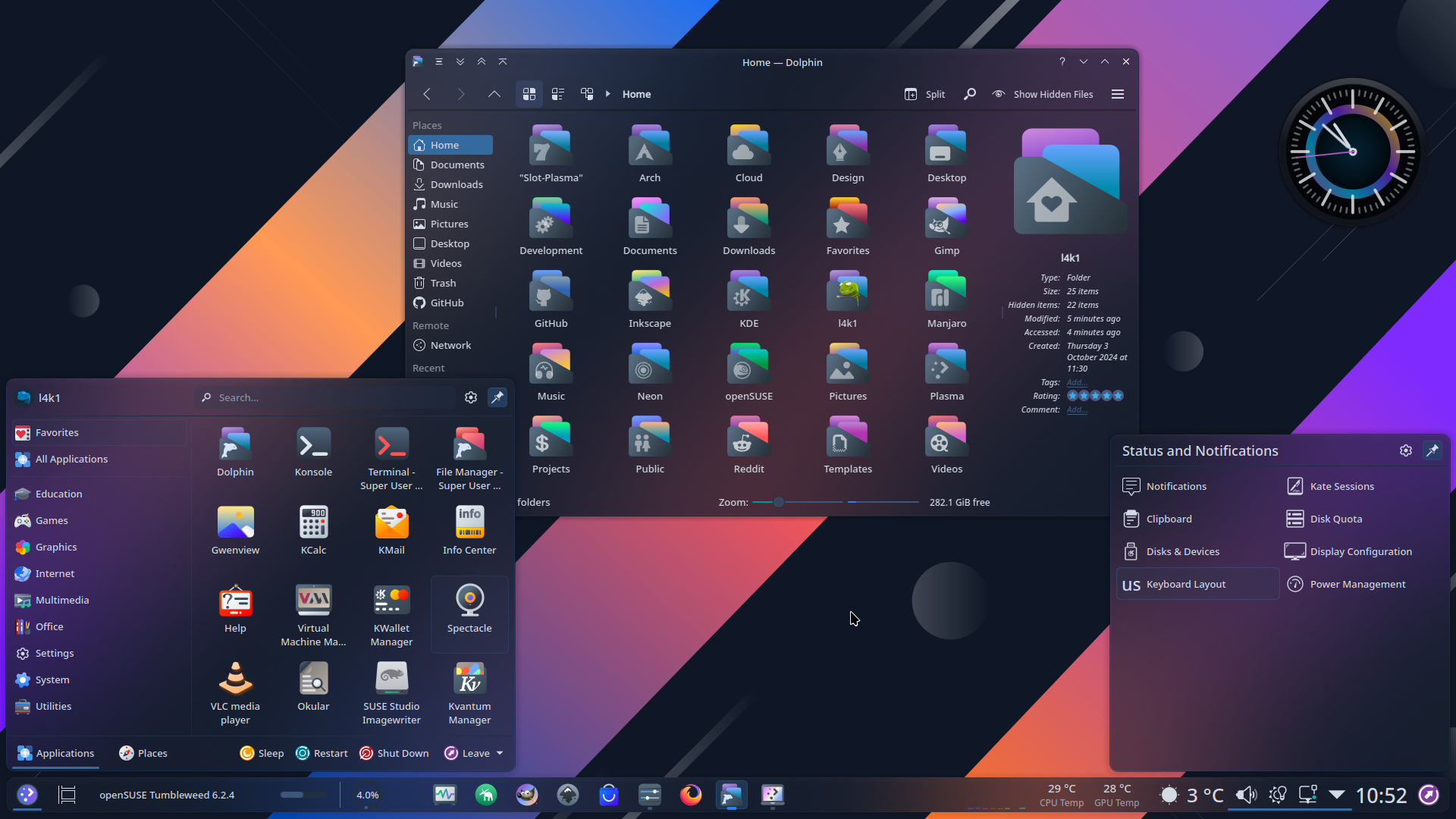Go up to the parent folder
This screenshot has height=819, width=1456.
pos(494,94)
